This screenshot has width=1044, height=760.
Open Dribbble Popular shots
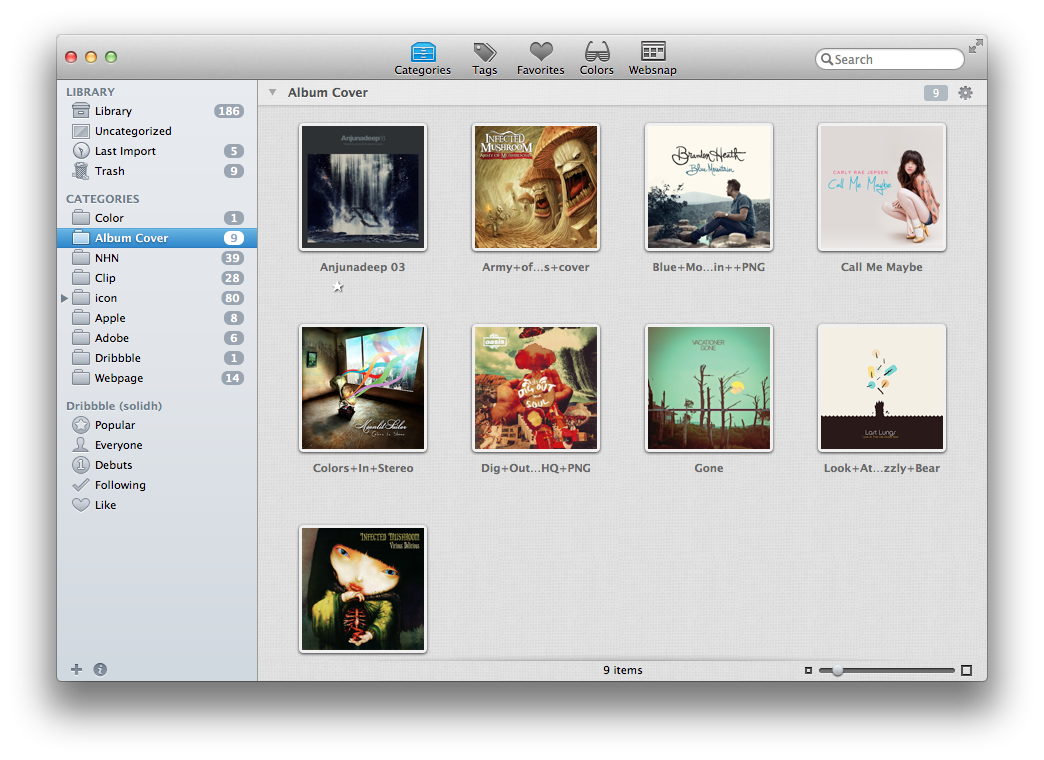tap(157, 425)
